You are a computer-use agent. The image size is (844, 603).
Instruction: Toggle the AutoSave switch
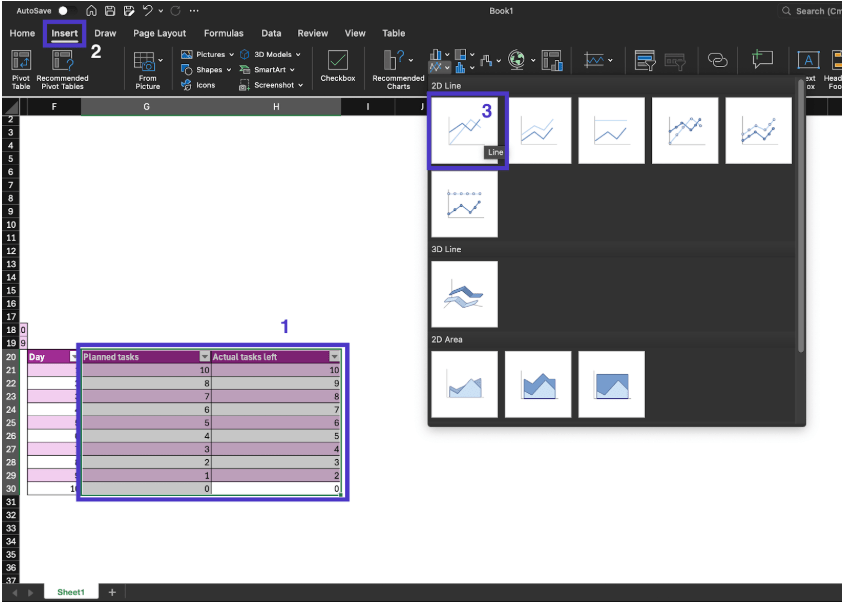(x=67, y=11)
